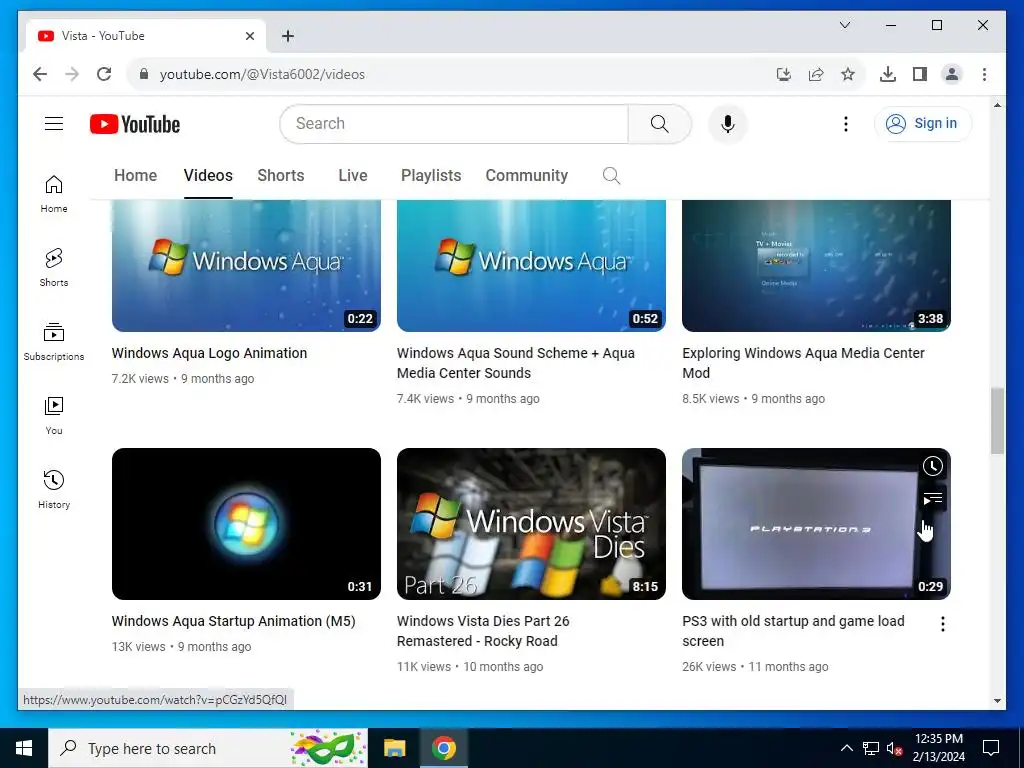Image resolution: width=1024 pixels, height=768 pixels.
Task: Click title 'Windows Aqua Logo Animation'
Action: [209, 353]
